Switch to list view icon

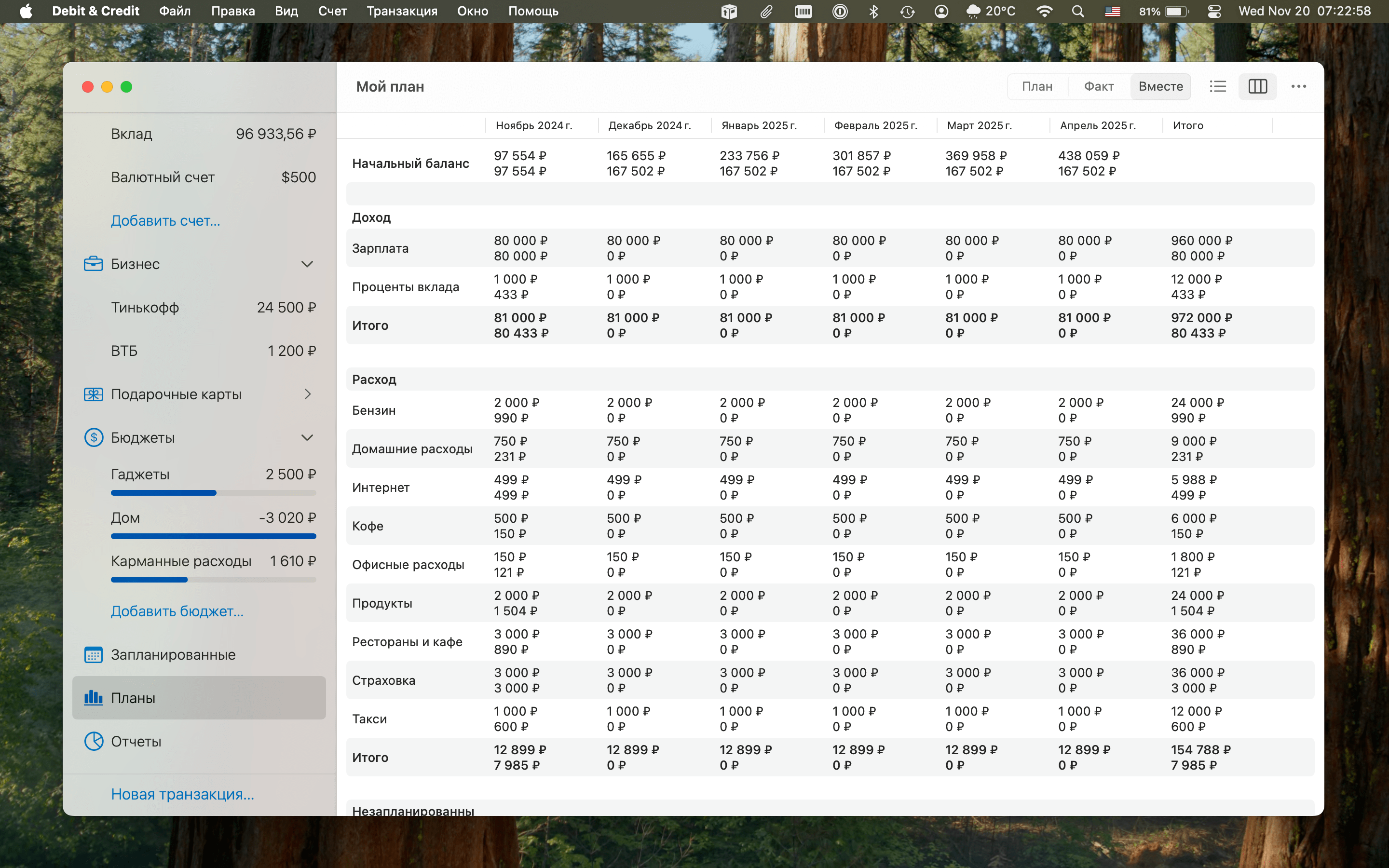[x=1217, y=86]
